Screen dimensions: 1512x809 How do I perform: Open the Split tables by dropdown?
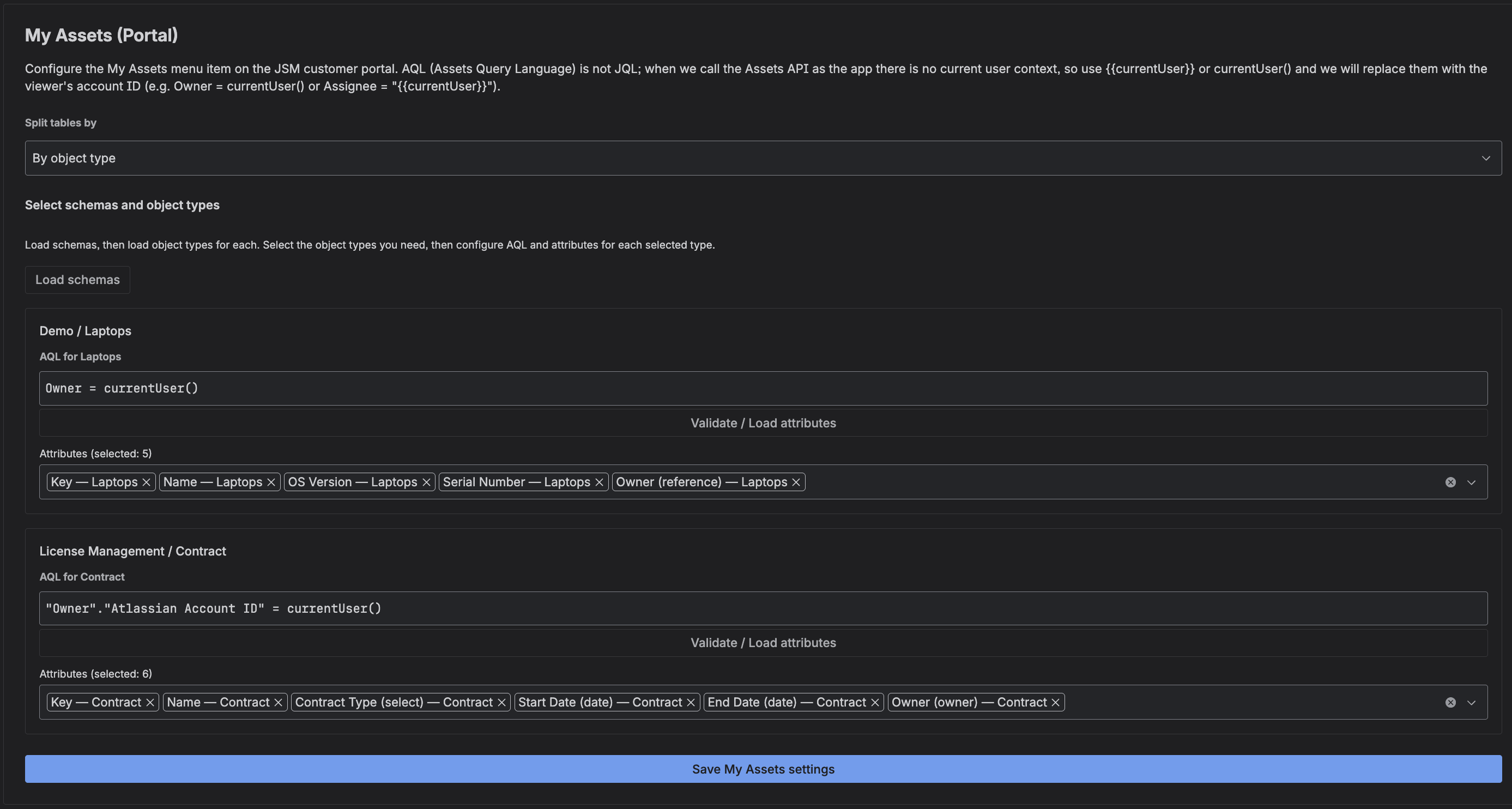pos(763,158)
